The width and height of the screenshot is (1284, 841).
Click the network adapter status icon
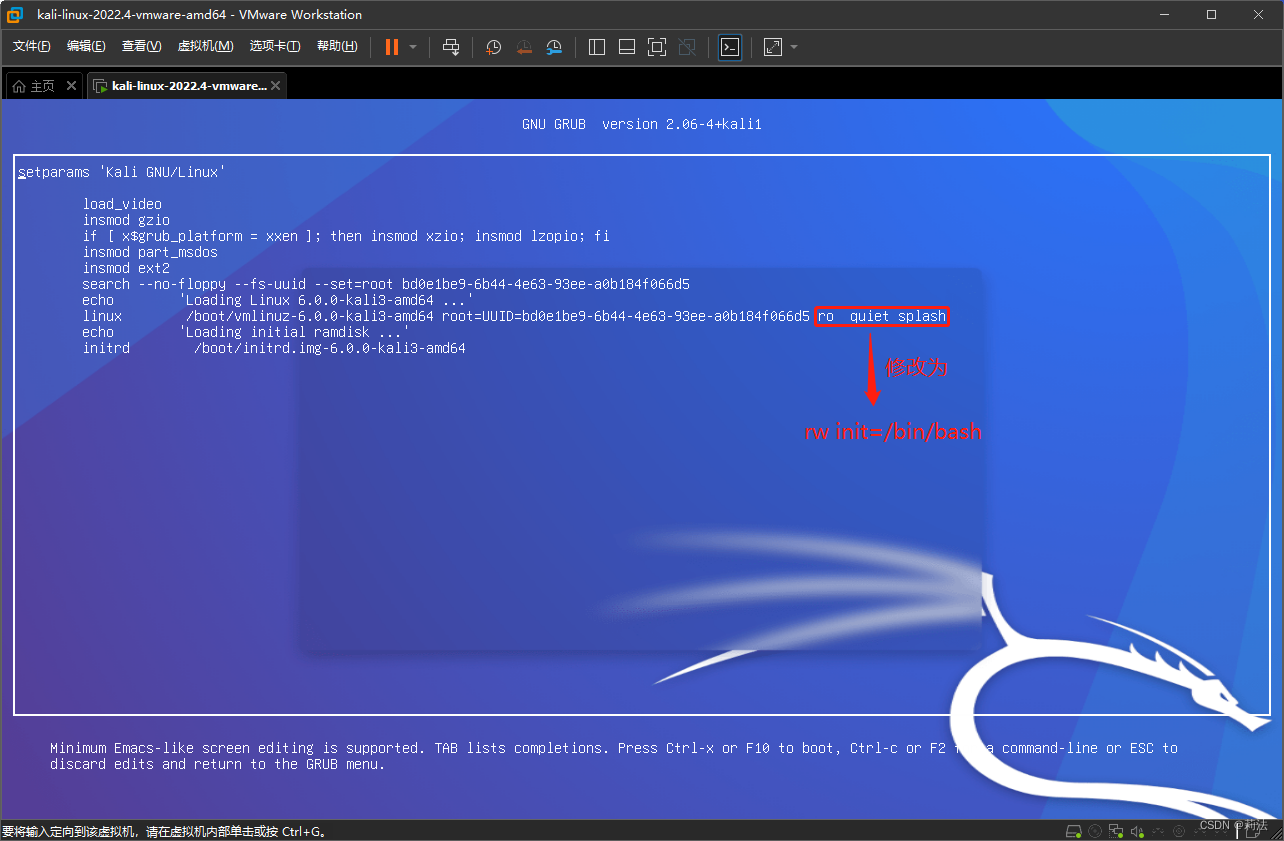(x=1116, y=831)
